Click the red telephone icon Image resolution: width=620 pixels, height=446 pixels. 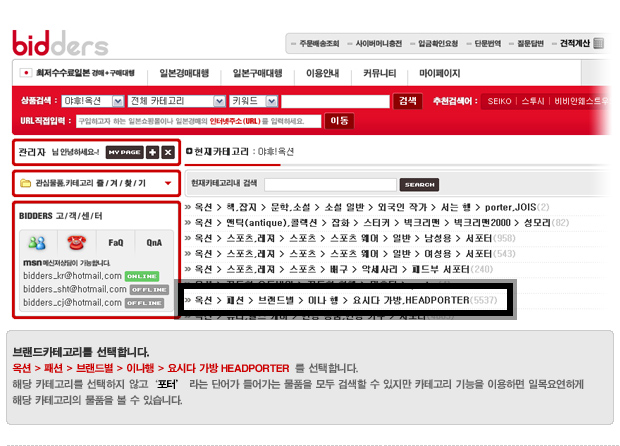(76, 242)
